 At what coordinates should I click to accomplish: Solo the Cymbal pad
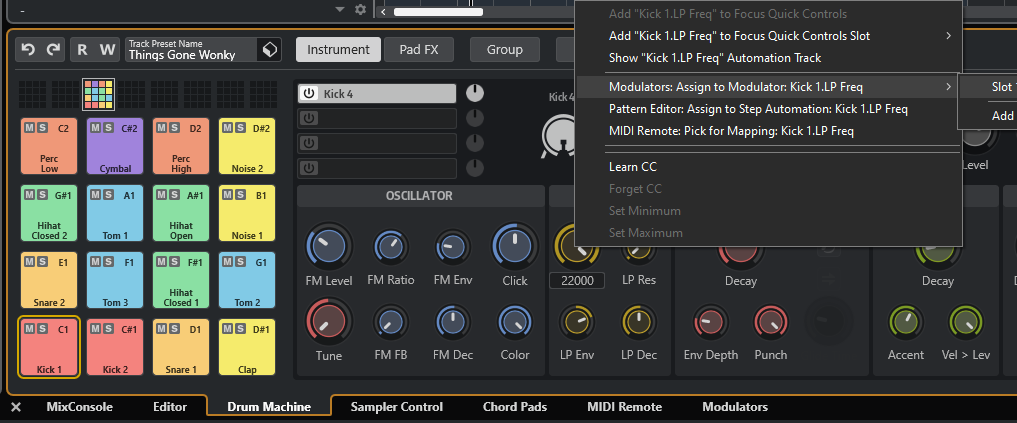pos(108,128)
